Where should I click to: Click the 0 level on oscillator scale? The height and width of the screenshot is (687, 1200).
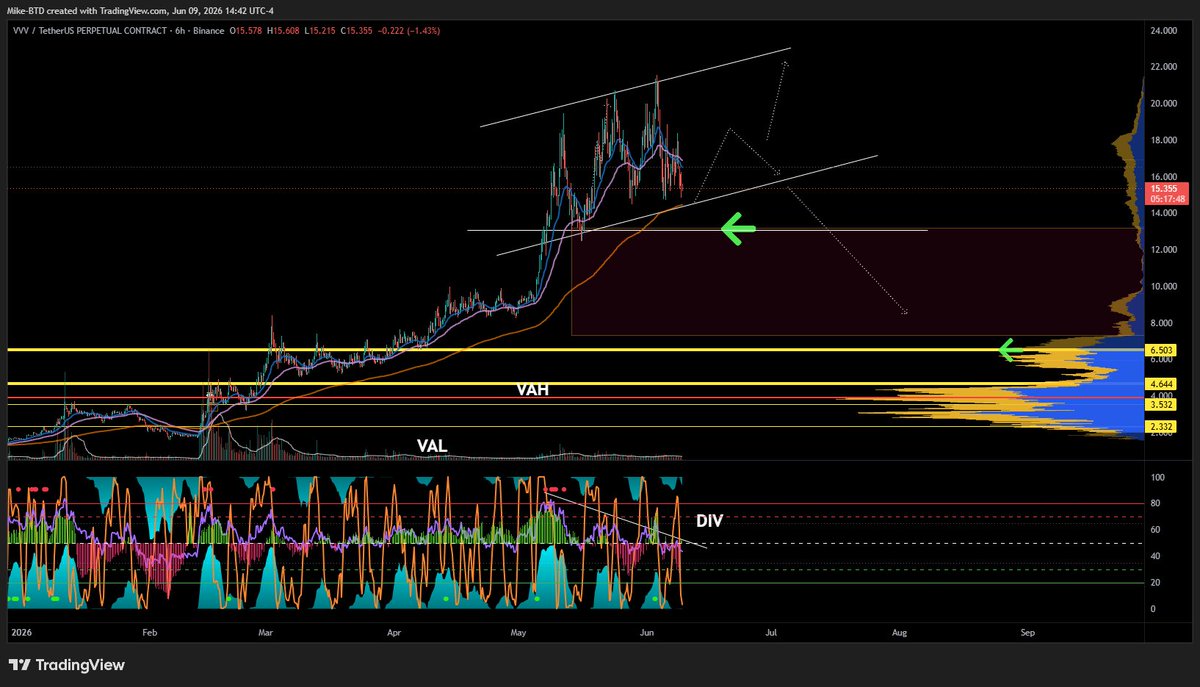1151,608
